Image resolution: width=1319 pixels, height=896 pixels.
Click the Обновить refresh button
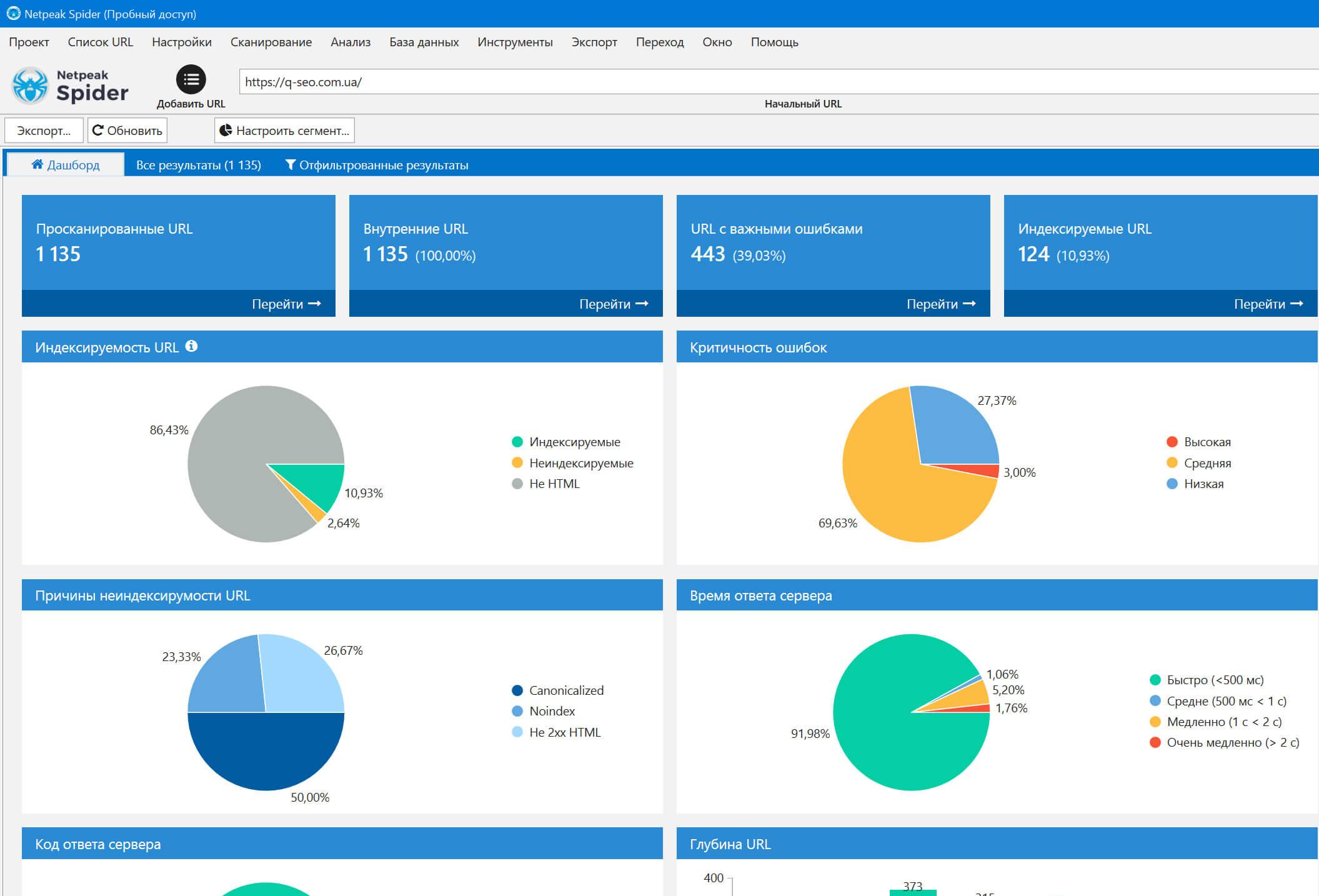pos(127,131)
